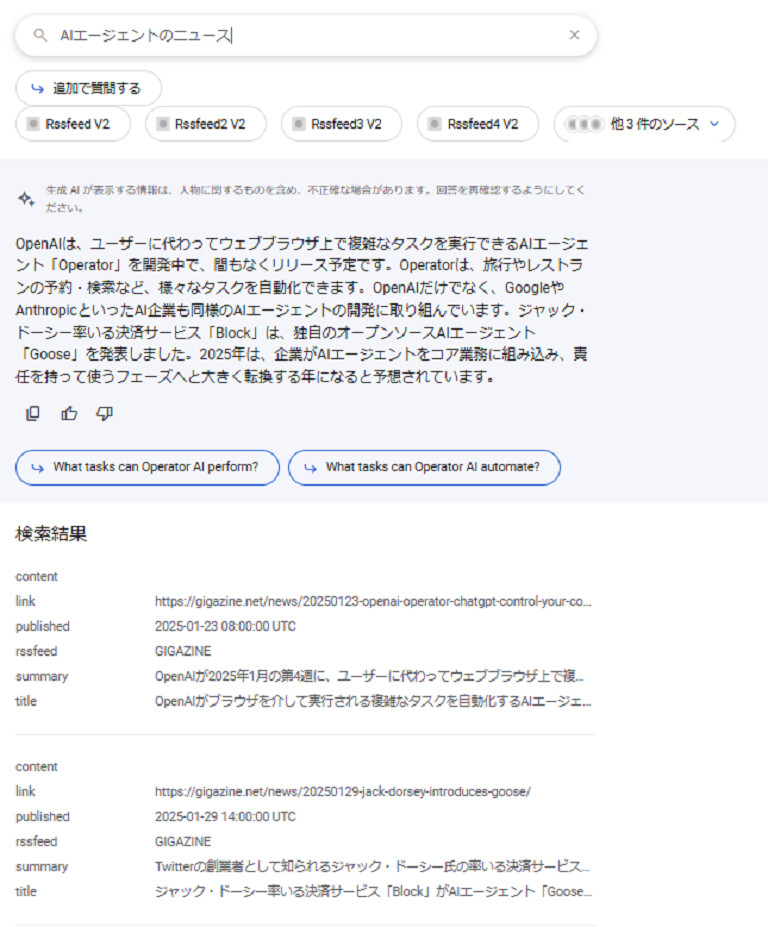768x927 pixels.
Task: Click the content label of first result
Action: tap(37, 576)
